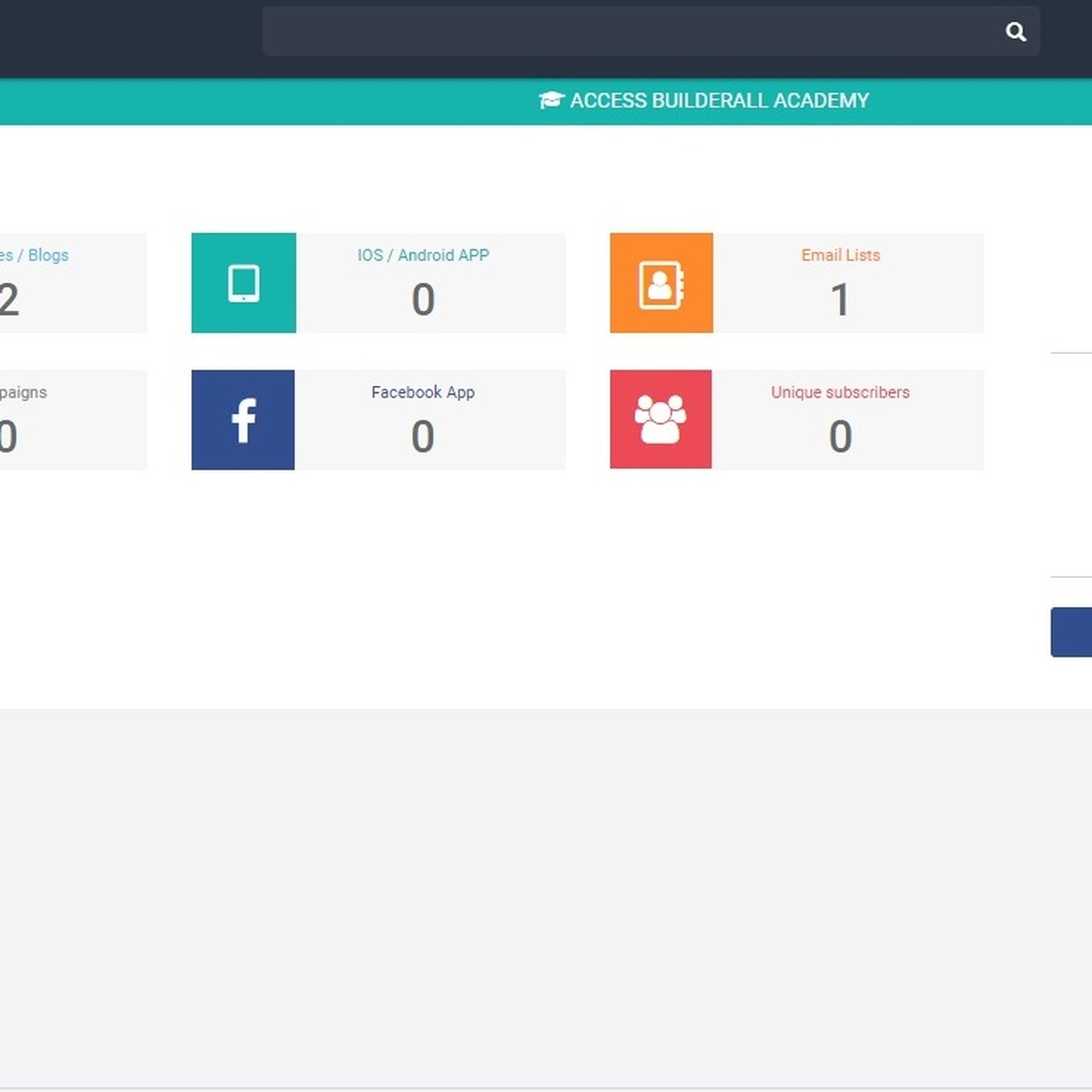Click the graduation cap icon
The image size is (1092, 1092).
(551, 101)
